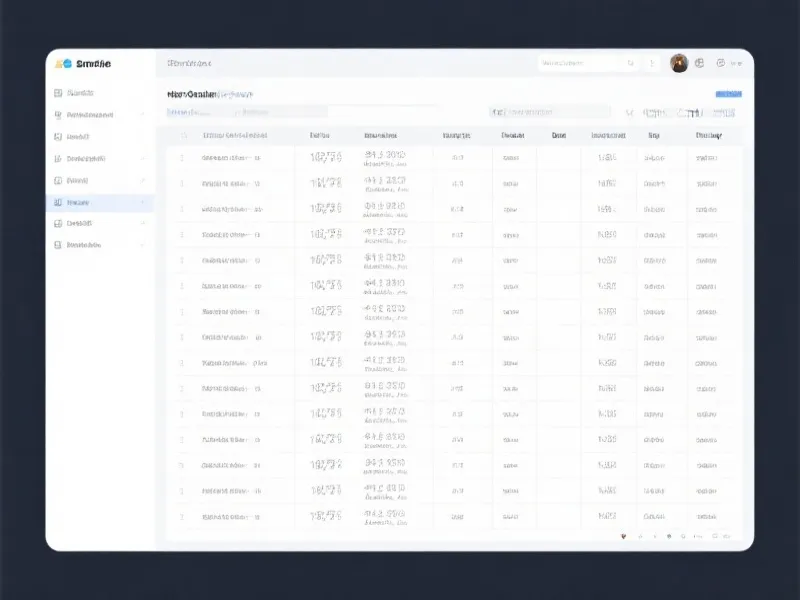Click the last sidebar menu item icon
Image resolution: width=800 pixels, height=600 pixels.
(57, 245)
